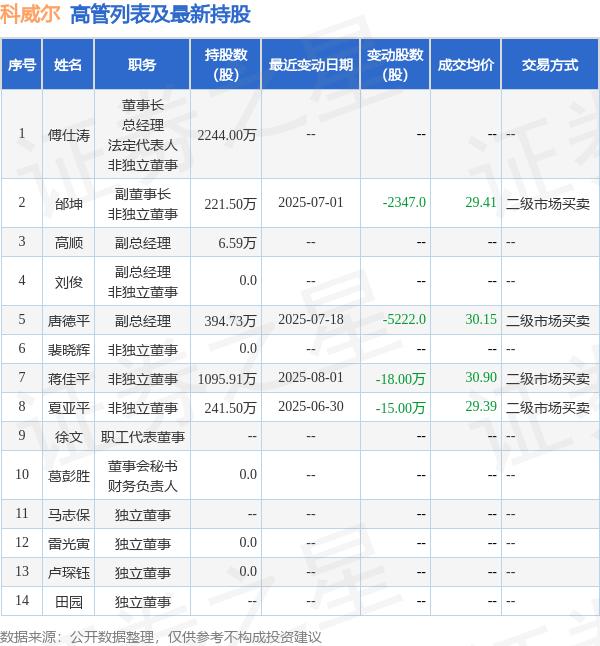600x646 pixels.
Task: Select the name 徐文
Action: coord(69,437)
